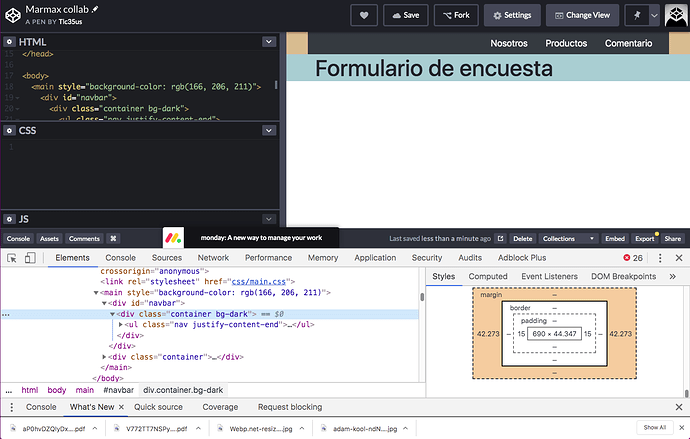Click the Show All downloads button

[x=654, y=428]
